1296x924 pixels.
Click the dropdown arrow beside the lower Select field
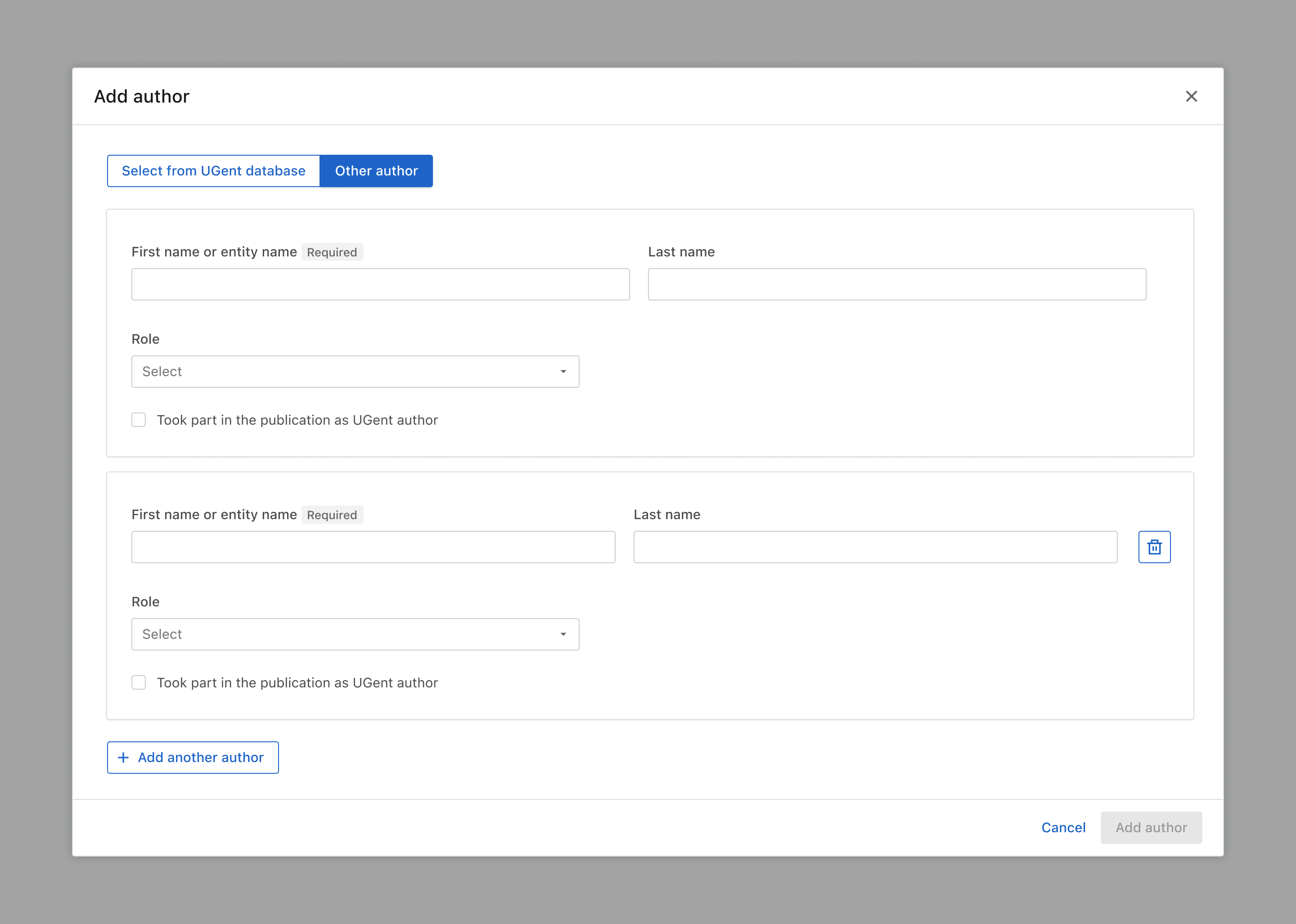coord(563,634)
